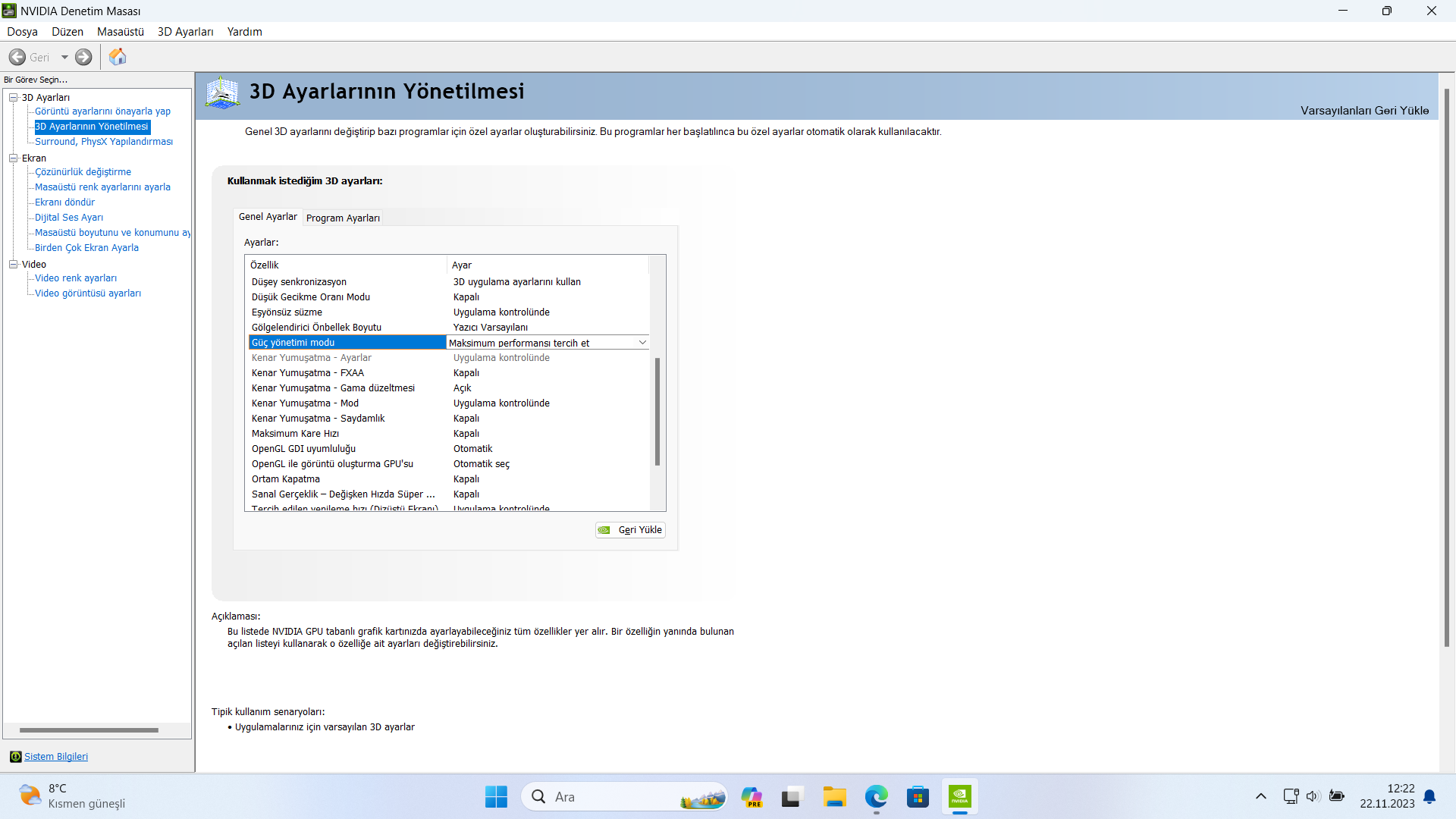Collapse the 3D Ayarları tree node

13,97
